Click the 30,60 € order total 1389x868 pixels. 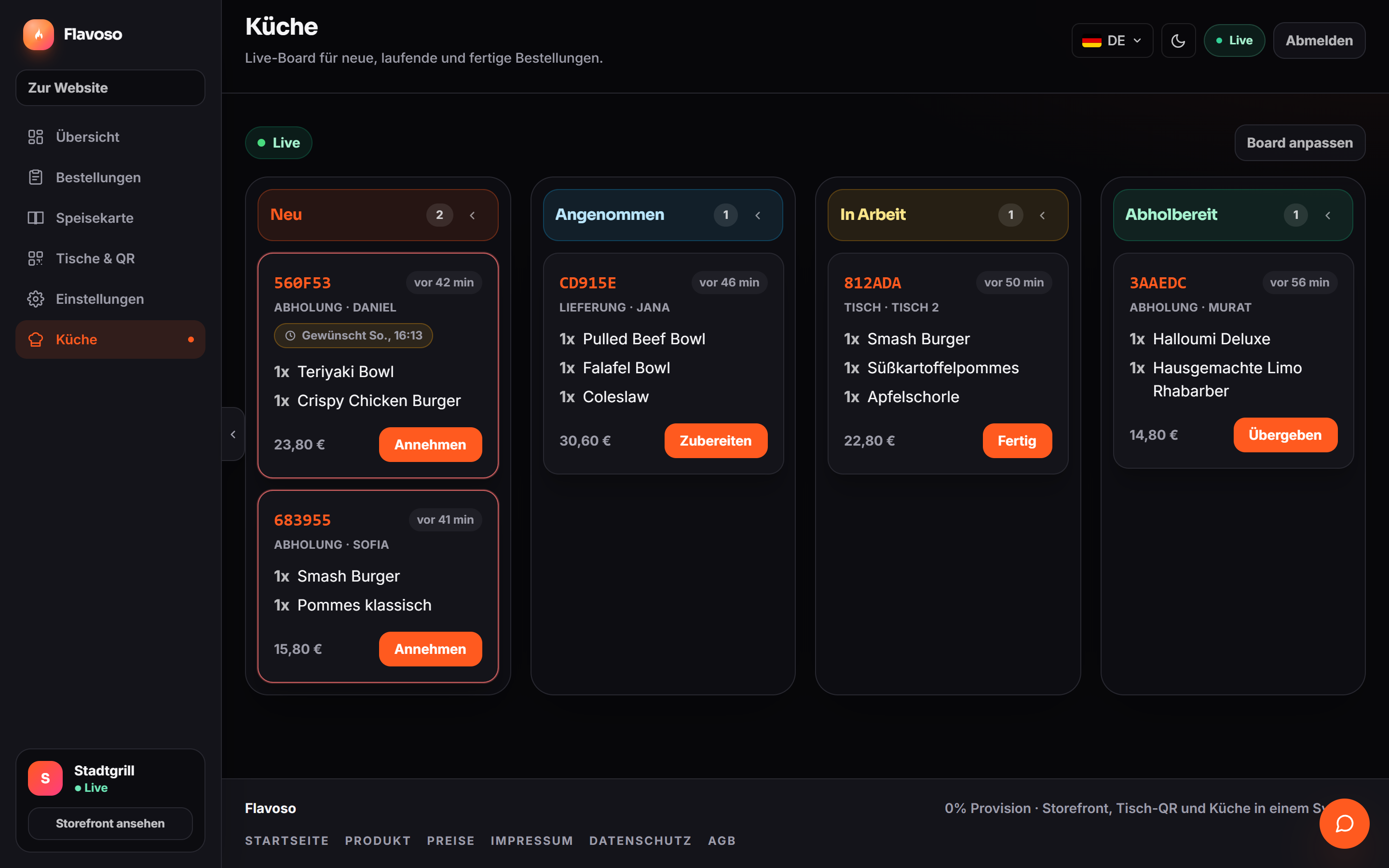[x=585, y=441]
